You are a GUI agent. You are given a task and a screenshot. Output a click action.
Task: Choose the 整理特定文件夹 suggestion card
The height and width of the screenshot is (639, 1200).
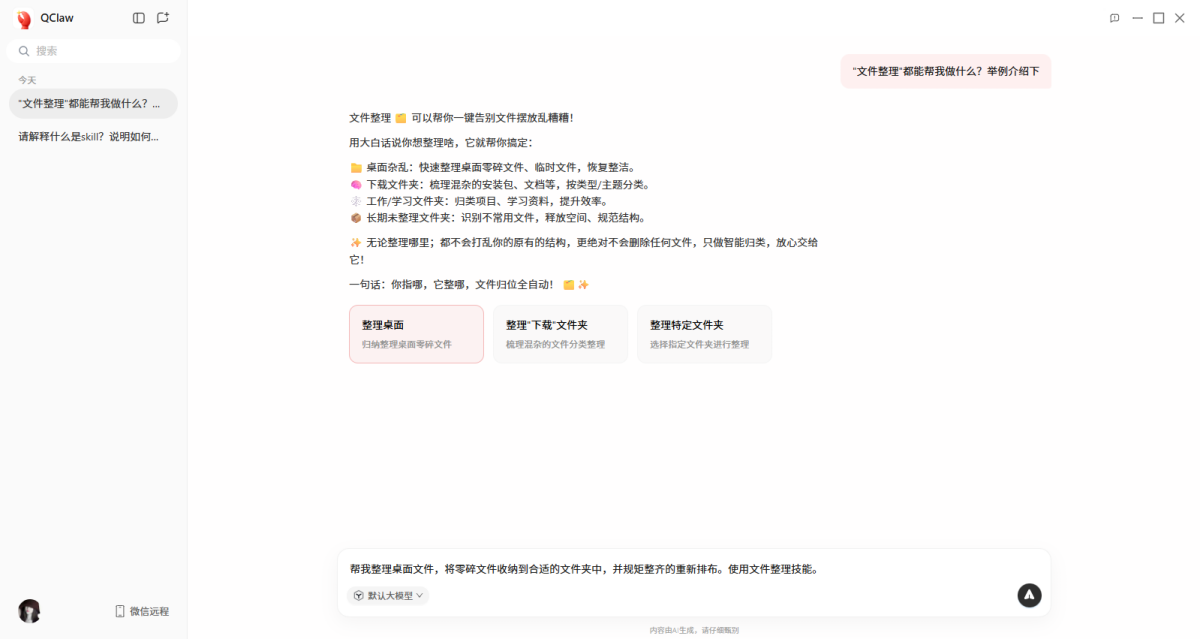(x=704, y=334)
